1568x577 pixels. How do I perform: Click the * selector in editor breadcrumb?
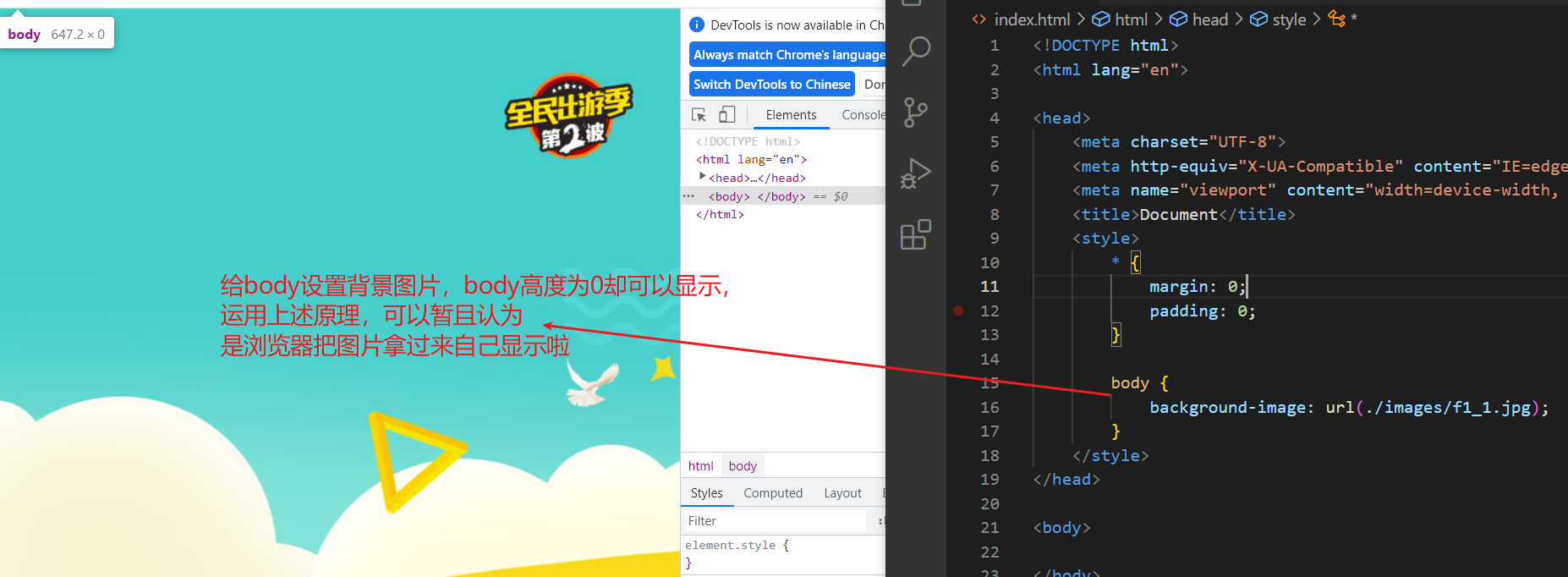[x=1343, y=19]
